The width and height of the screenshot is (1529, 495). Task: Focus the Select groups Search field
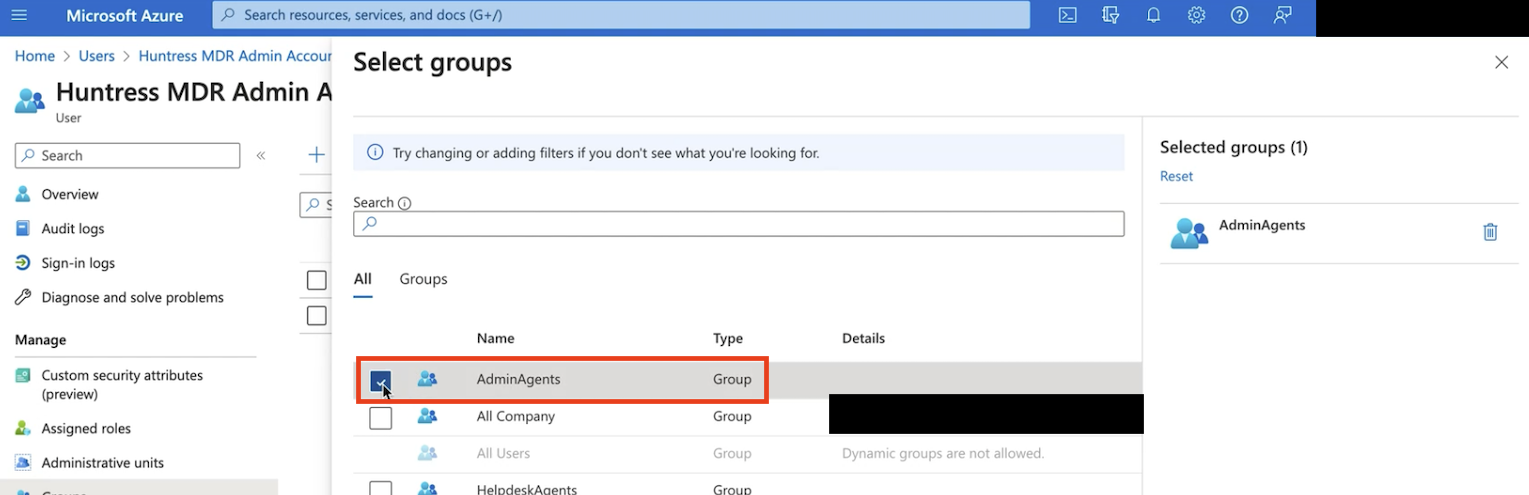[738, 223]
